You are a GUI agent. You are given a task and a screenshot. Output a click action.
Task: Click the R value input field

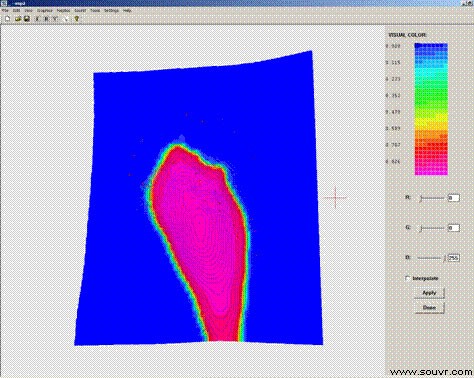pyautogui.click(x=453, y=198)
